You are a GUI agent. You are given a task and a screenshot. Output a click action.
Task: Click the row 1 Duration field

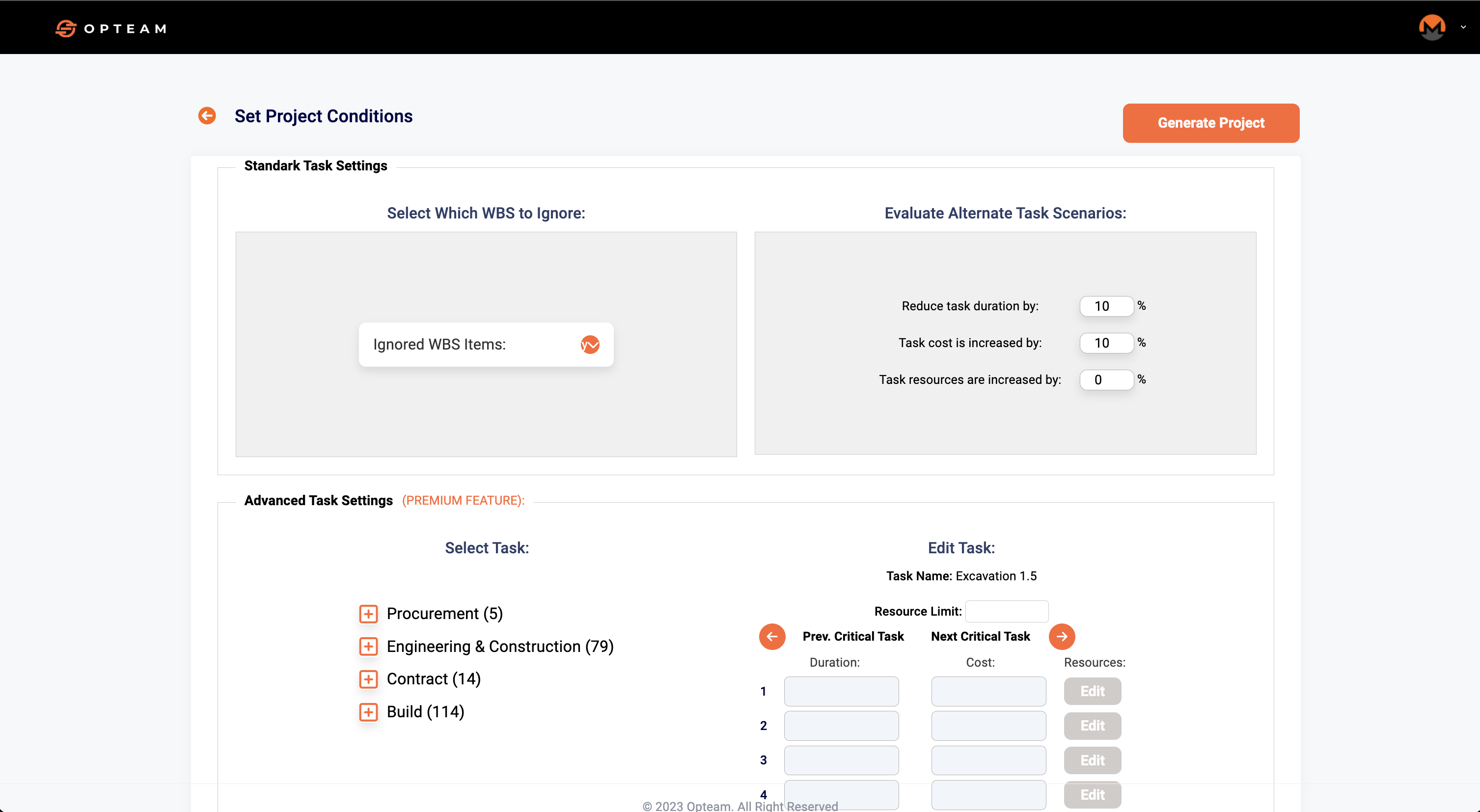point(841,691)
